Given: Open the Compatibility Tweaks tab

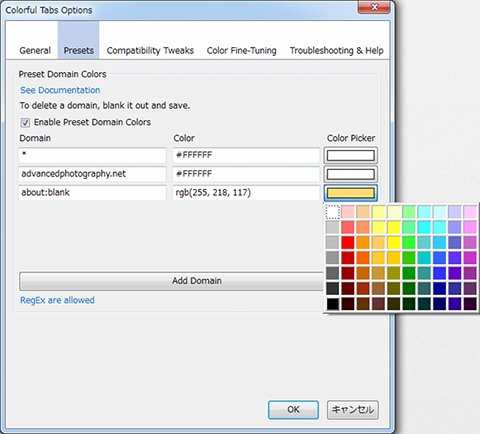Looking at the screenshot, I should (x=150, y=50).
